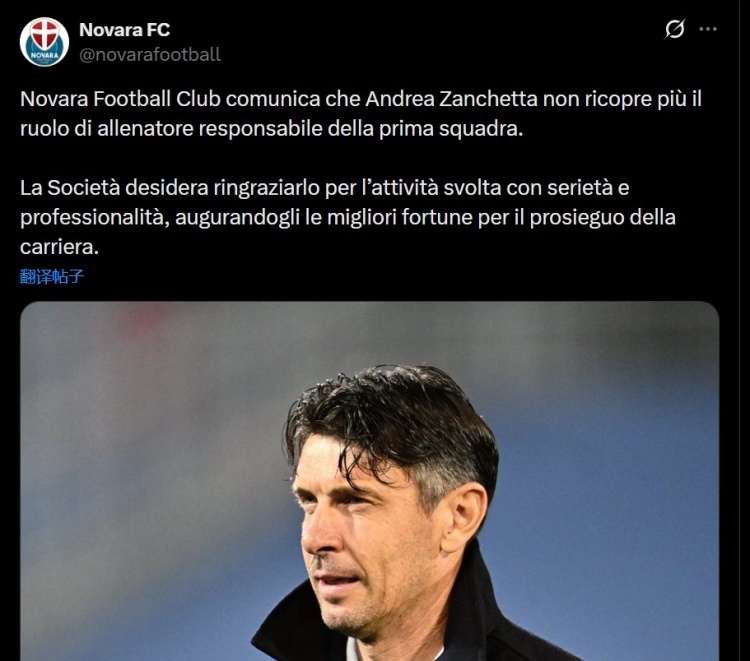Open the Novara FC profile avatar
The image size is (750, 661).
click(44, 42)
